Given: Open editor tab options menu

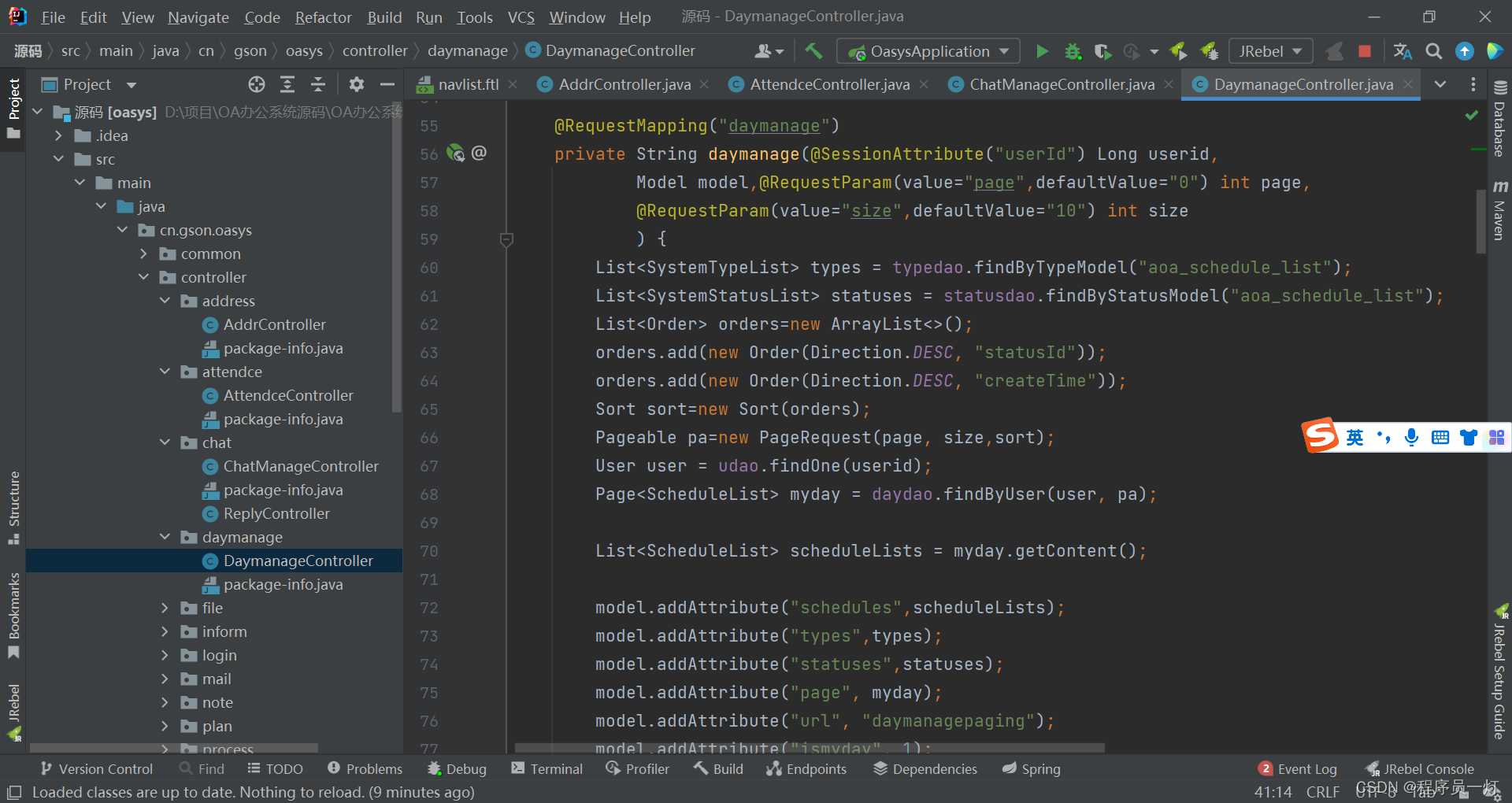Looking at the screenshot, I should (x=1473, y=84).
